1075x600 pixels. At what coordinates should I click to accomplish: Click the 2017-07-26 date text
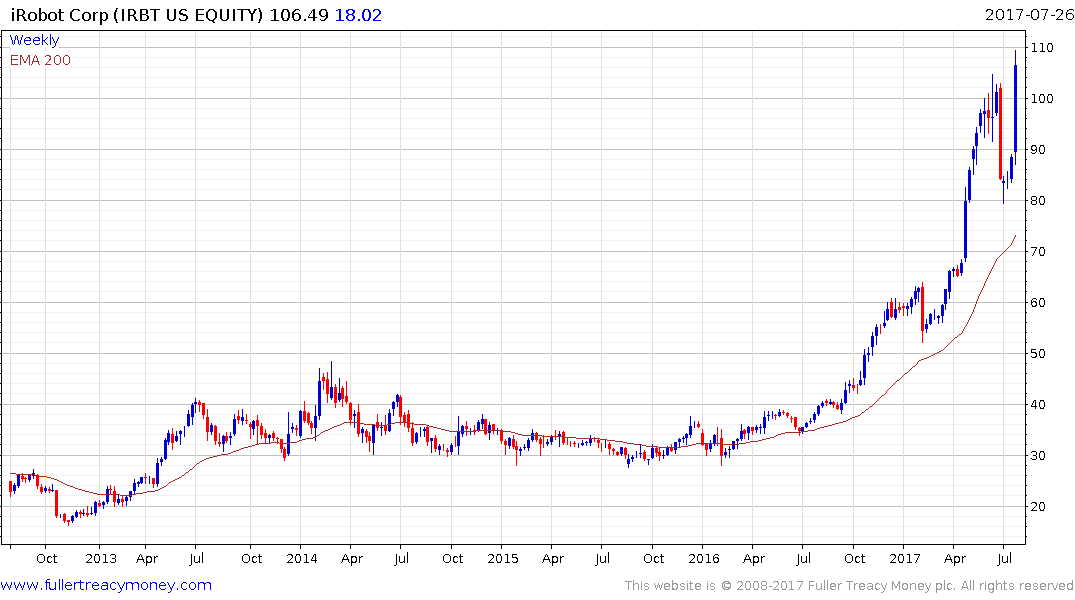(x=1029, y=14)
